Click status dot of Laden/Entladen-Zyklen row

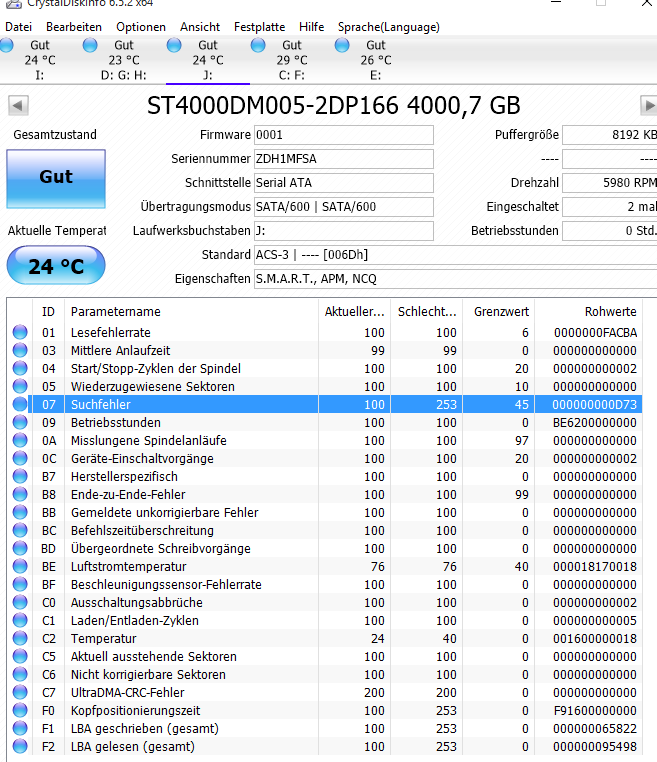[20, 620]
